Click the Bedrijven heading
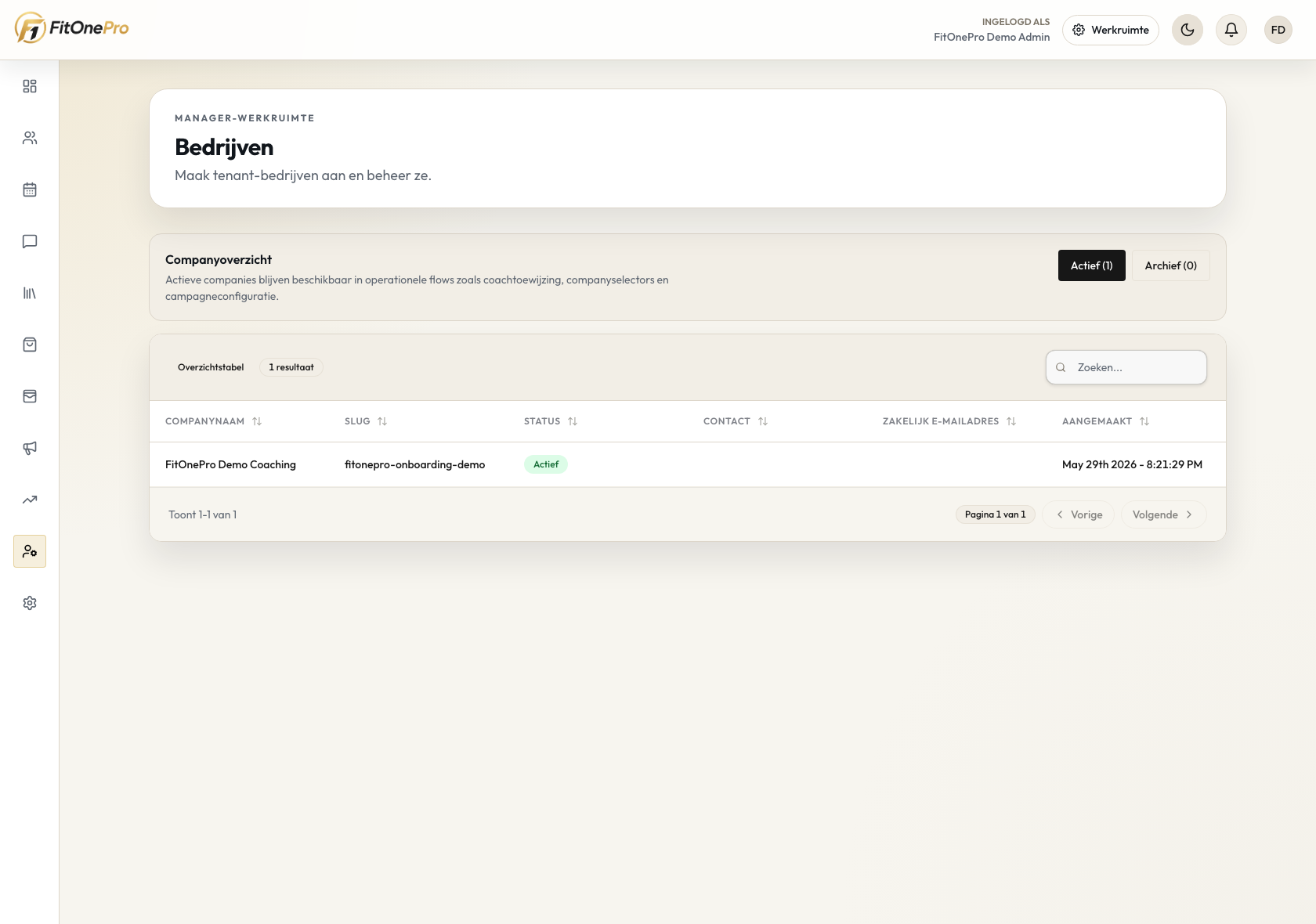 [x=224, y=147]
